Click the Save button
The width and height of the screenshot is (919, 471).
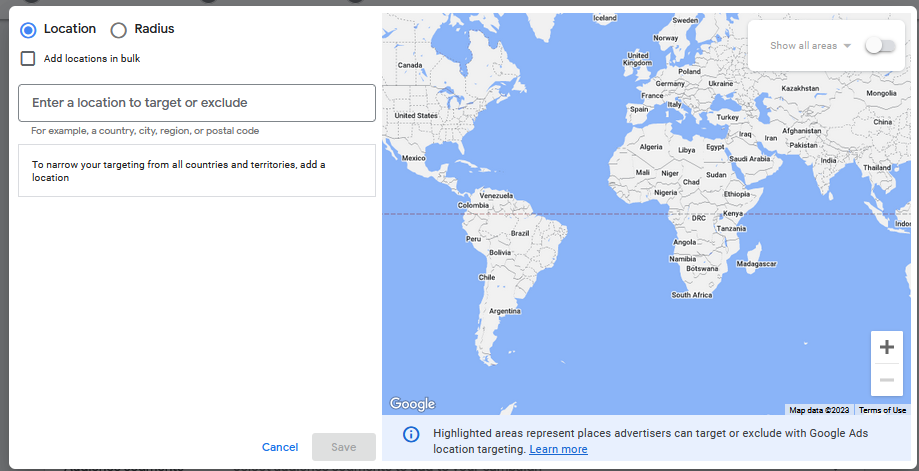pos(343,447)
